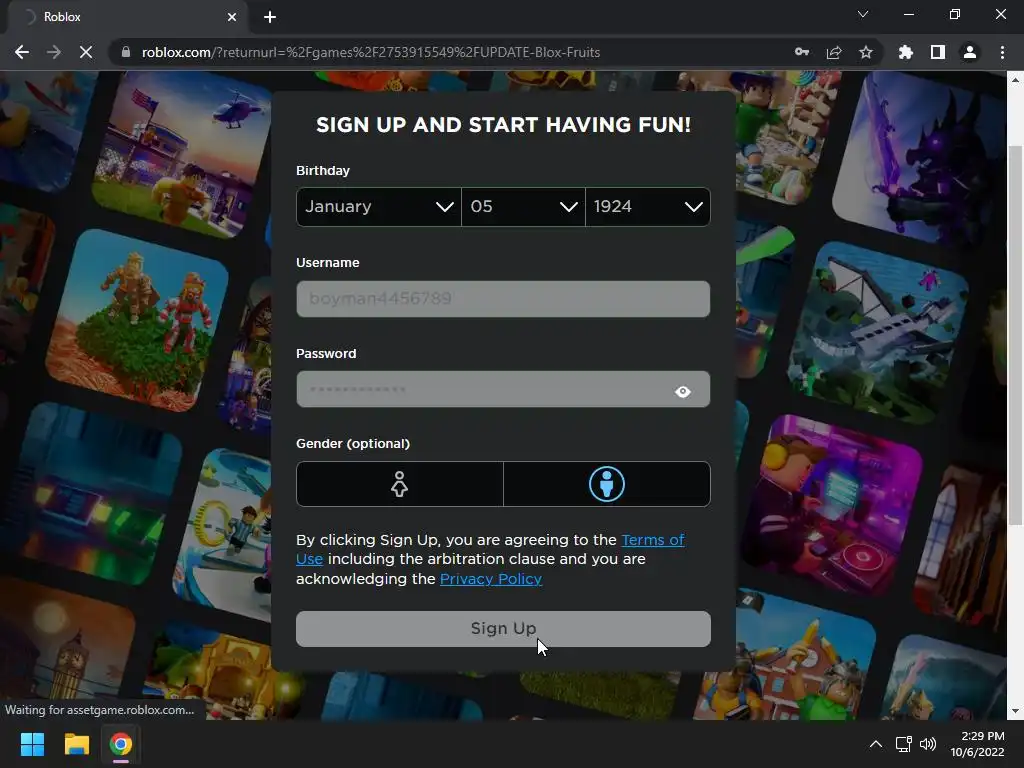
Task: Open Chrome profile menu
Action: tap(970, 52)
